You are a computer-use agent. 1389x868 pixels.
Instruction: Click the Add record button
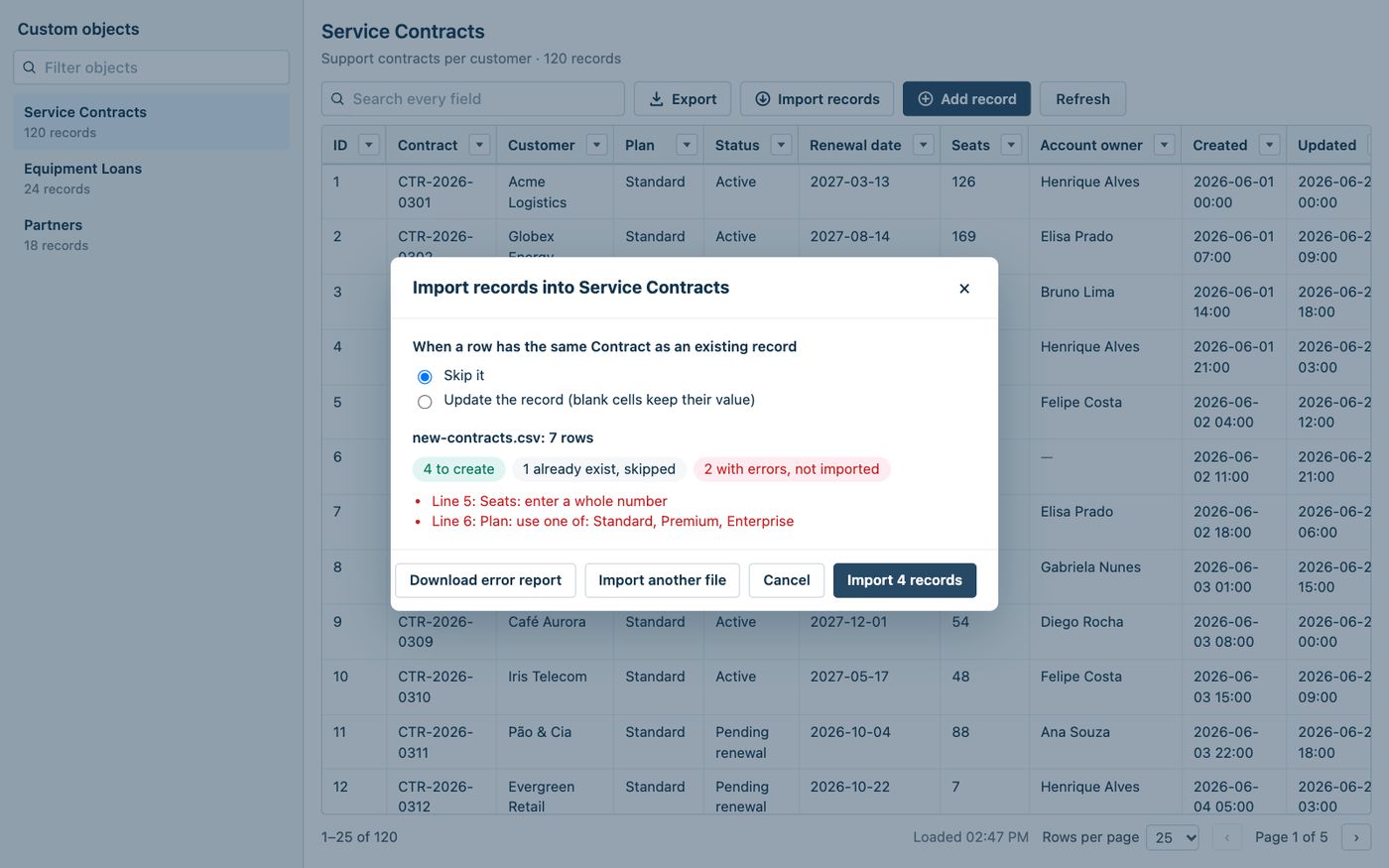point(966,99)
